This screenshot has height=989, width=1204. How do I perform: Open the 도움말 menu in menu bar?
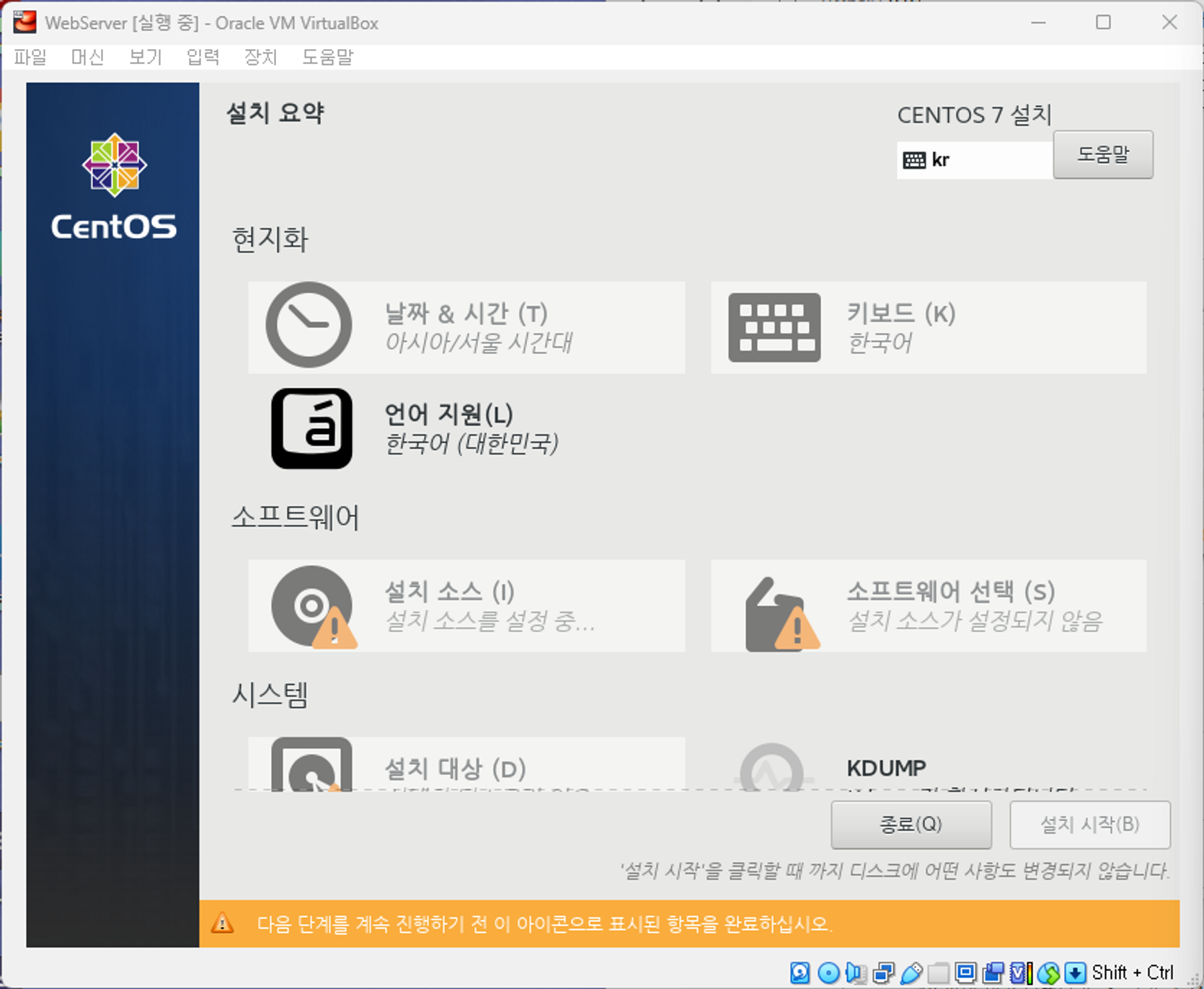click(x=328, y=57)
